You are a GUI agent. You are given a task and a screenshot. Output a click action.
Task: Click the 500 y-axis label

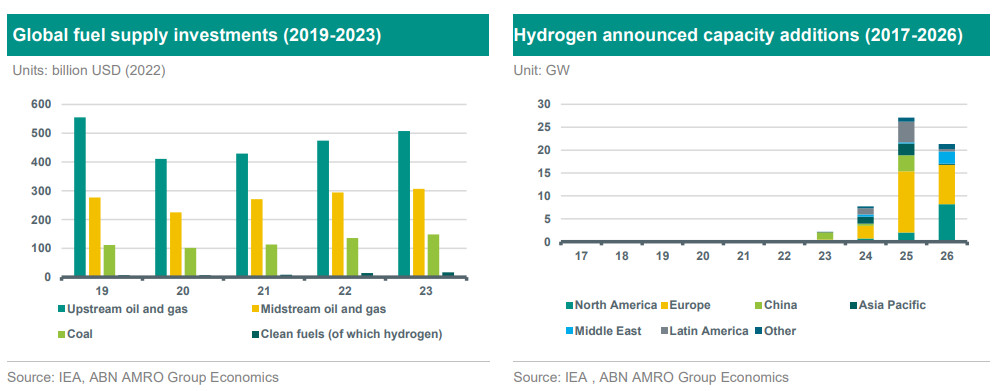pyautogui.click(x=42, y=133)
